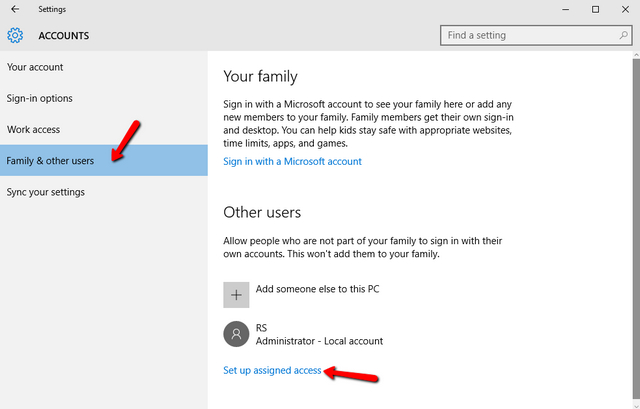
Task: Click the ACCOUNTS header title
Action: tap(64, 36)
